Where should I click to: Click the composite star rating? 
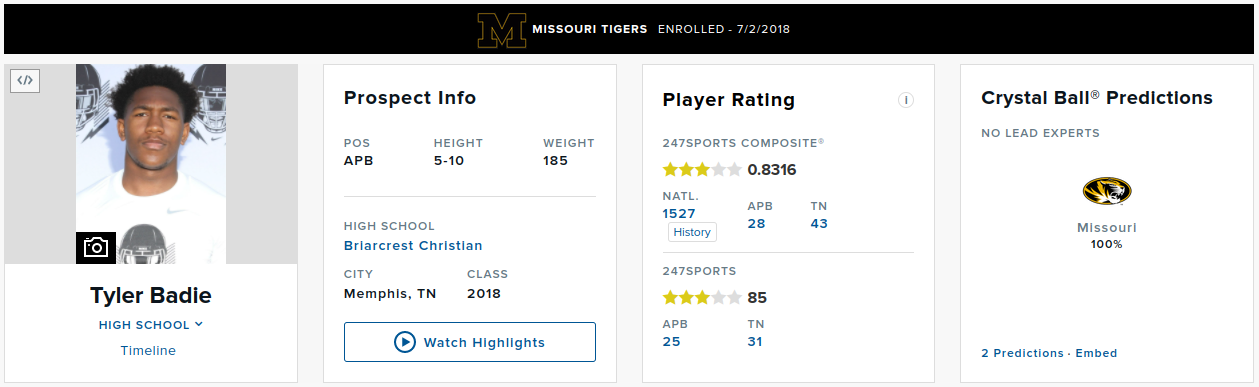[x=702, y=170]
